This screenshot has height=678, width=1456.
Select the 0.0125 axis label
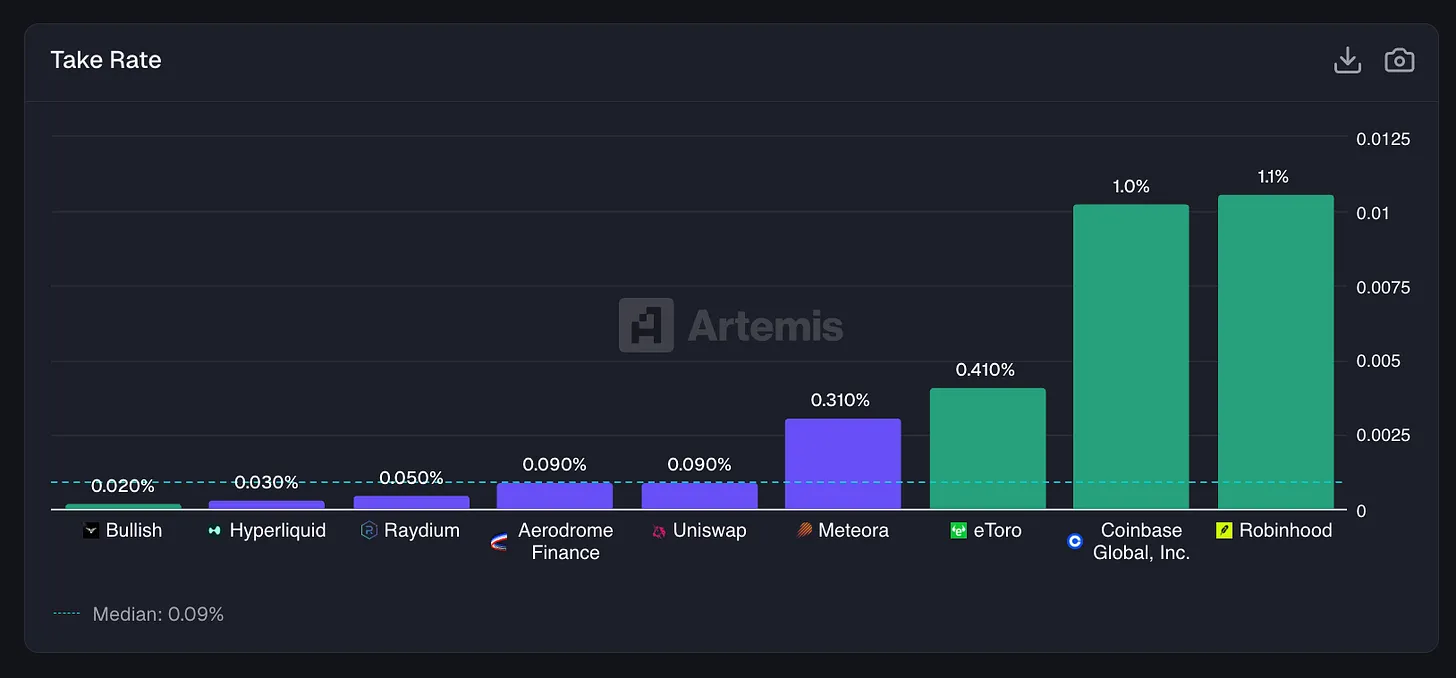tap(1383, 139)
